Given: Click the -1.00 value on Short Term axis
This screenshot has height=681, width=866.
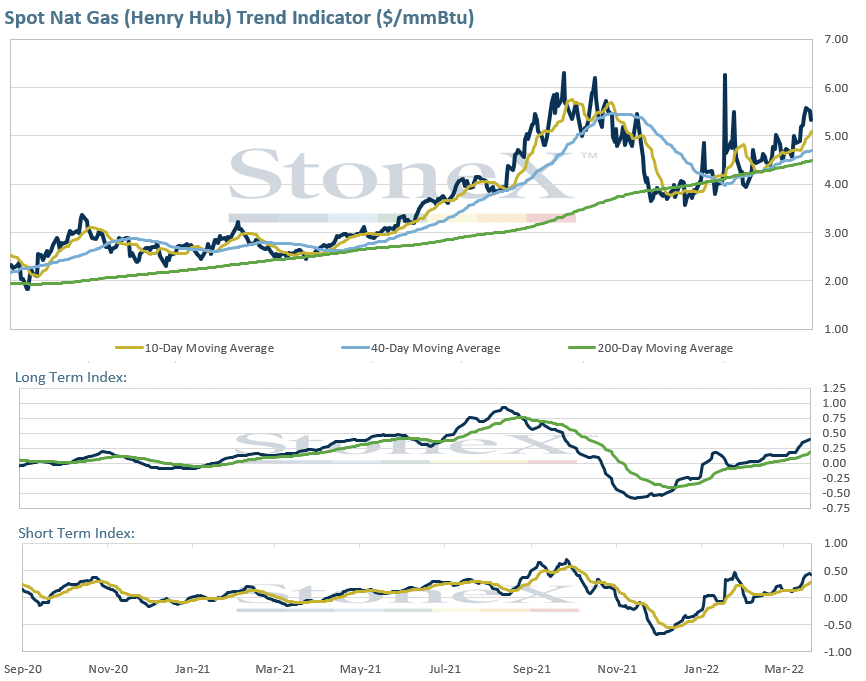Looking at the screenshot, I should [x=837, y=652].
